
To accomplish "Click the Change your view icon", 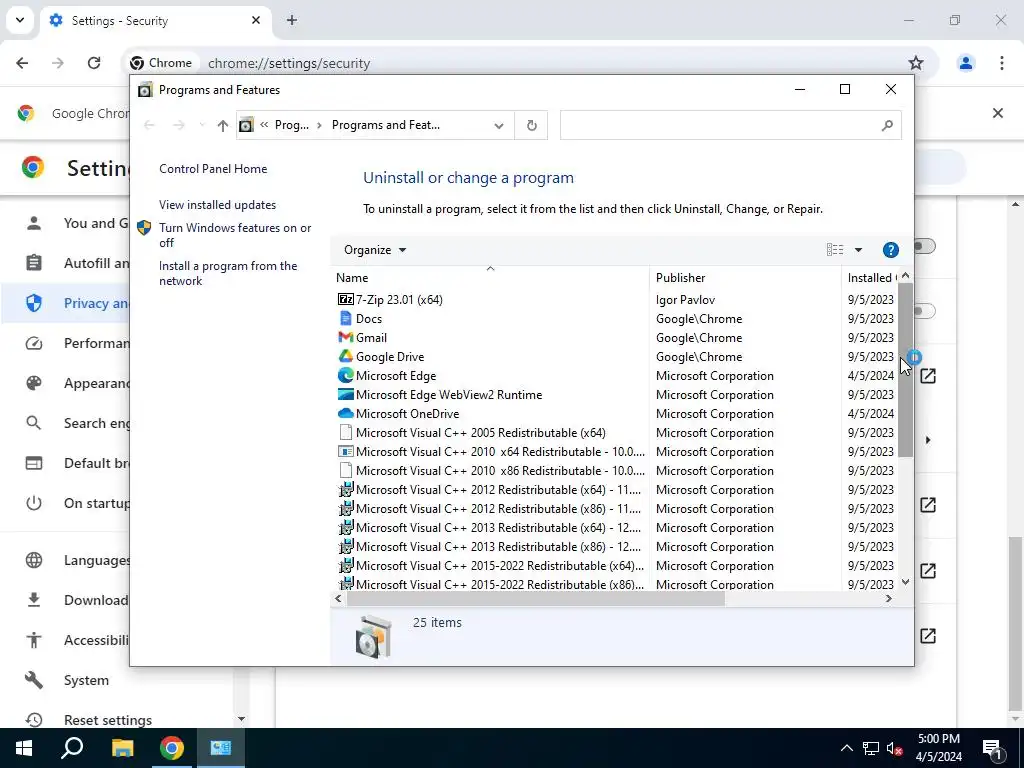I will click(835, 249).
